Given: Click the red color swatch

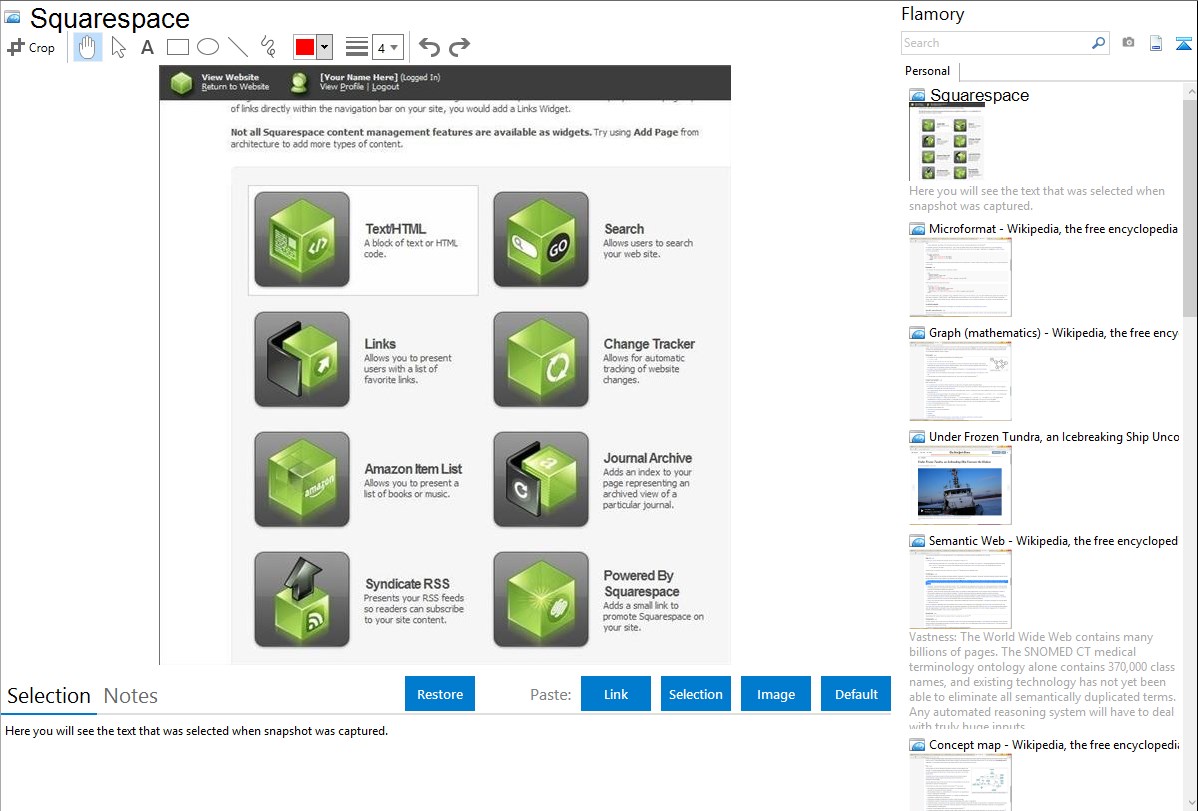Looking at the screenshot, I should [x=305, y=47].
